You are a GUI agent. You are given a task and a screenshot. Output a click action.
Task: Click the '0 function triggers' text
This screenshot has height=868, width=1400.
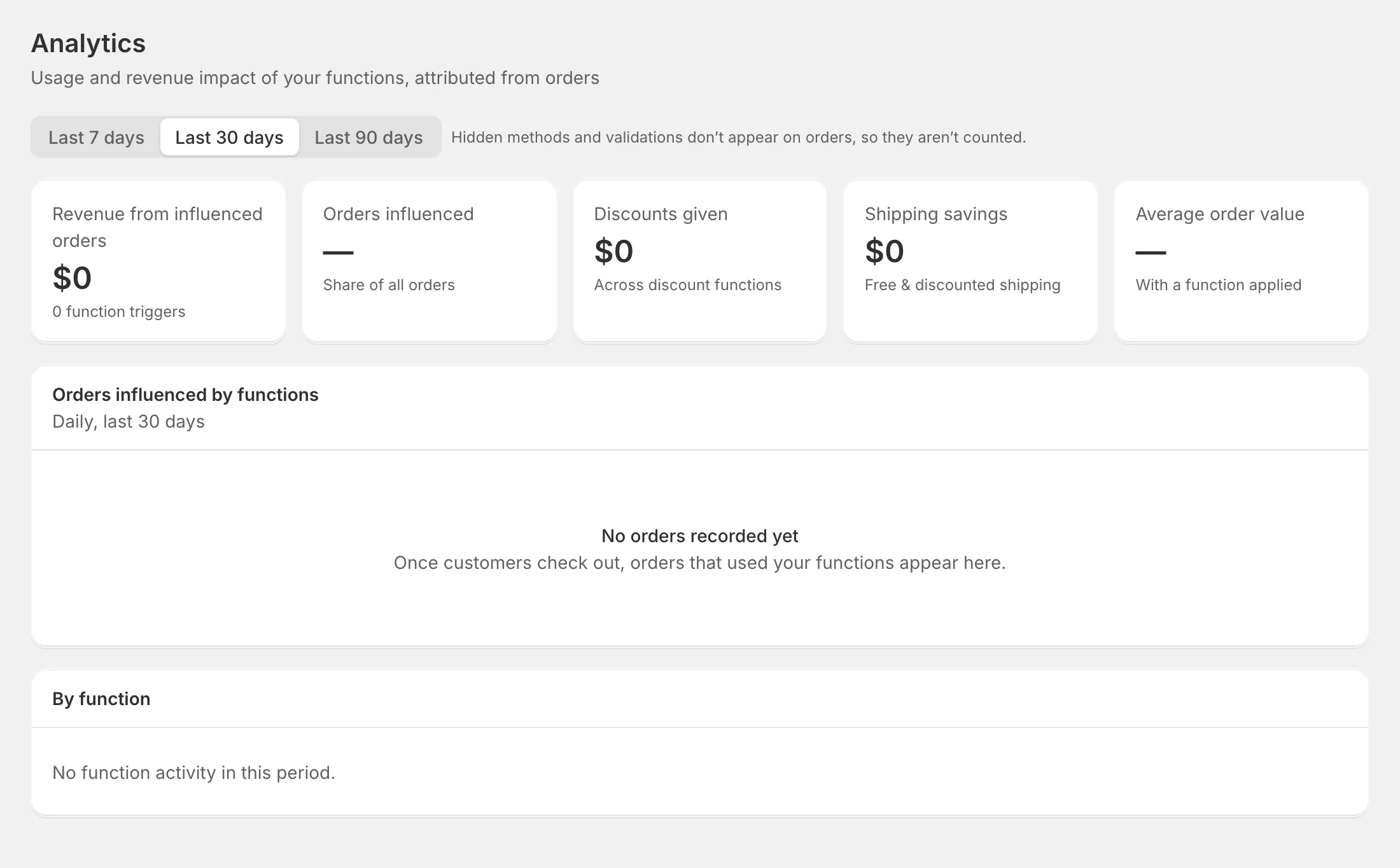(x=119, y=311)
